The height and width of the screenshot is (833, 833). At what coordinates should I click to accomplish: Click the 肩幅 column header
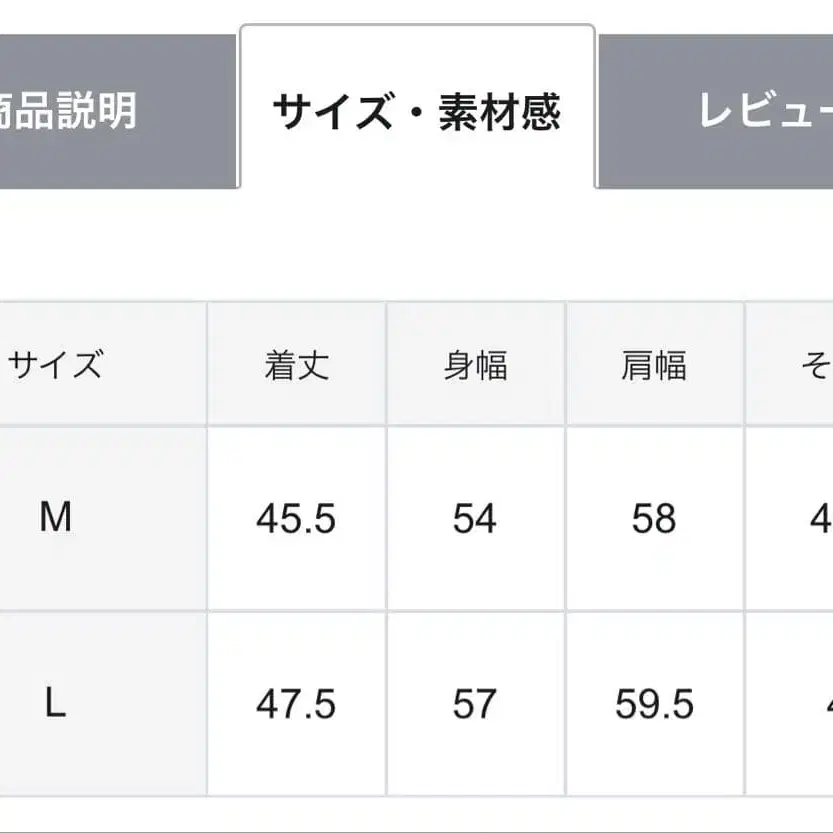click(x=655, y=363)
